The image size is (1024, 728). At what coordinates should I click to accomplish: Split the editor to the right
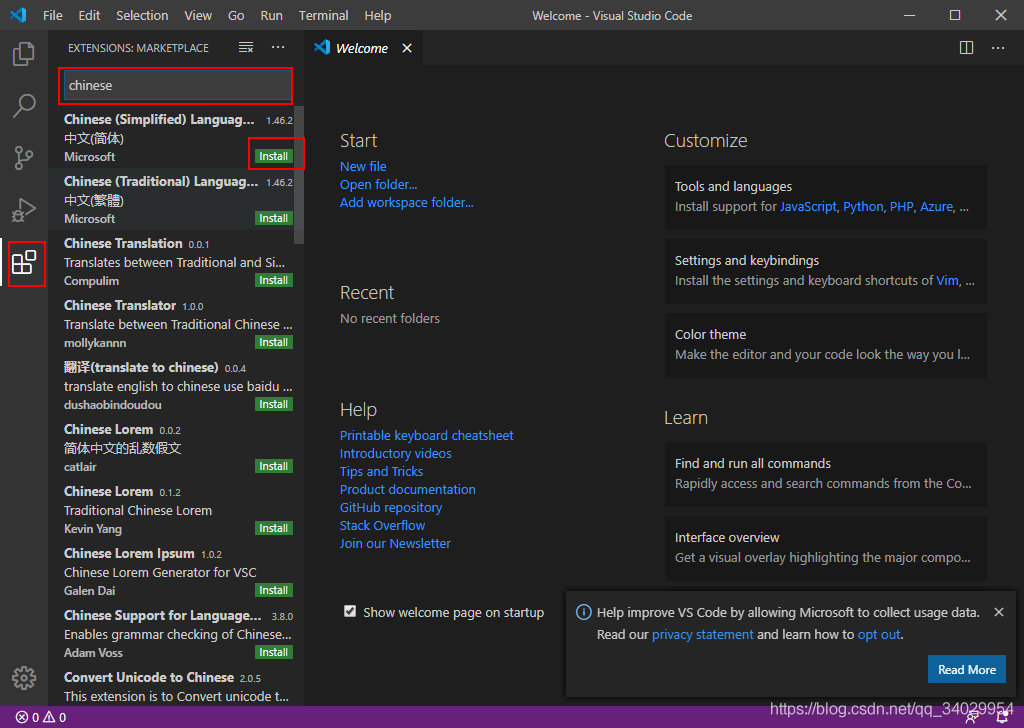coord(966,48)
